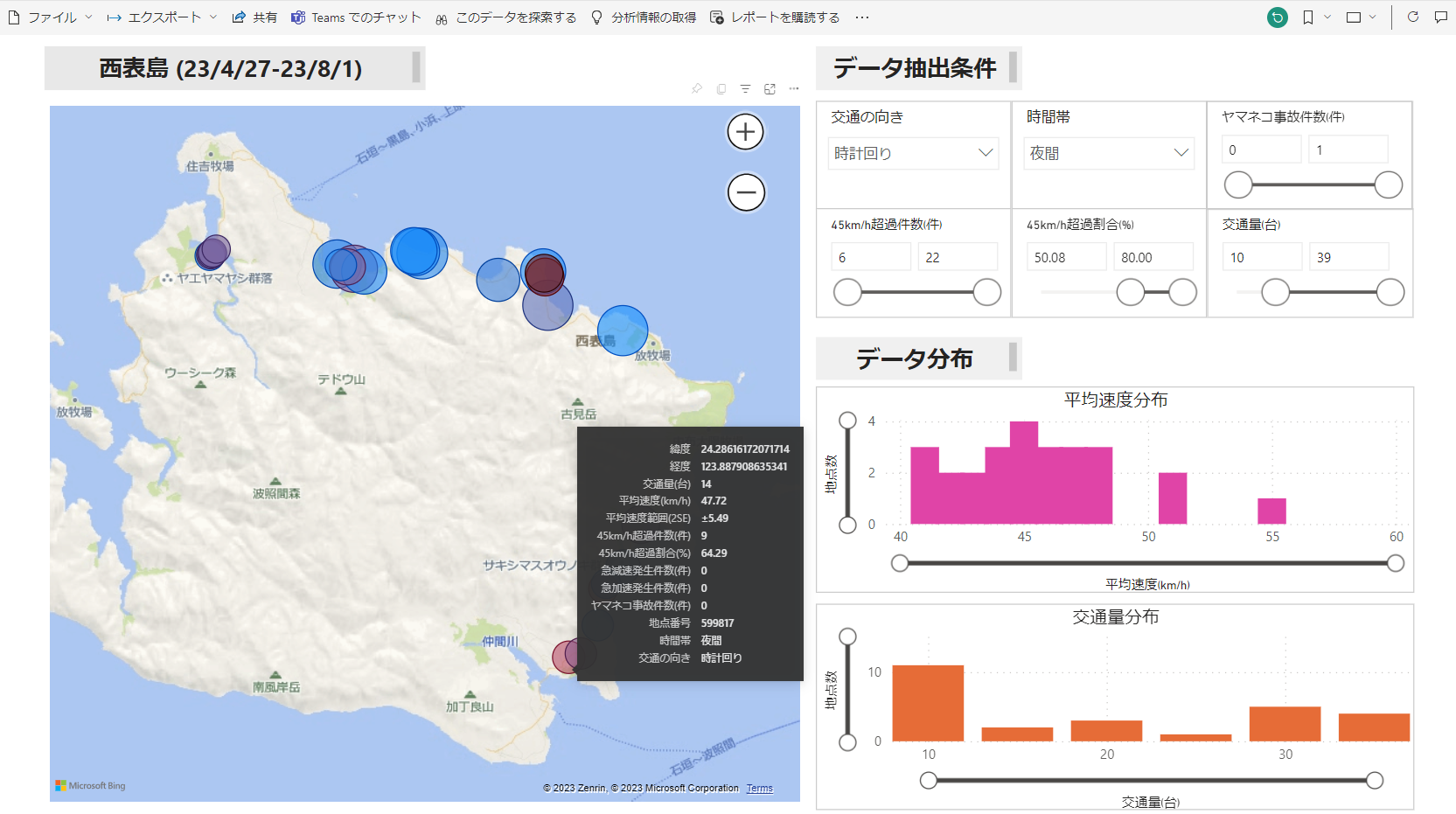Image resolution: width=1456 pixels, height=814 pixels.
Task: Click right handle of ヤマネコ事故件数 slider
Action: tap(1388, 184)
